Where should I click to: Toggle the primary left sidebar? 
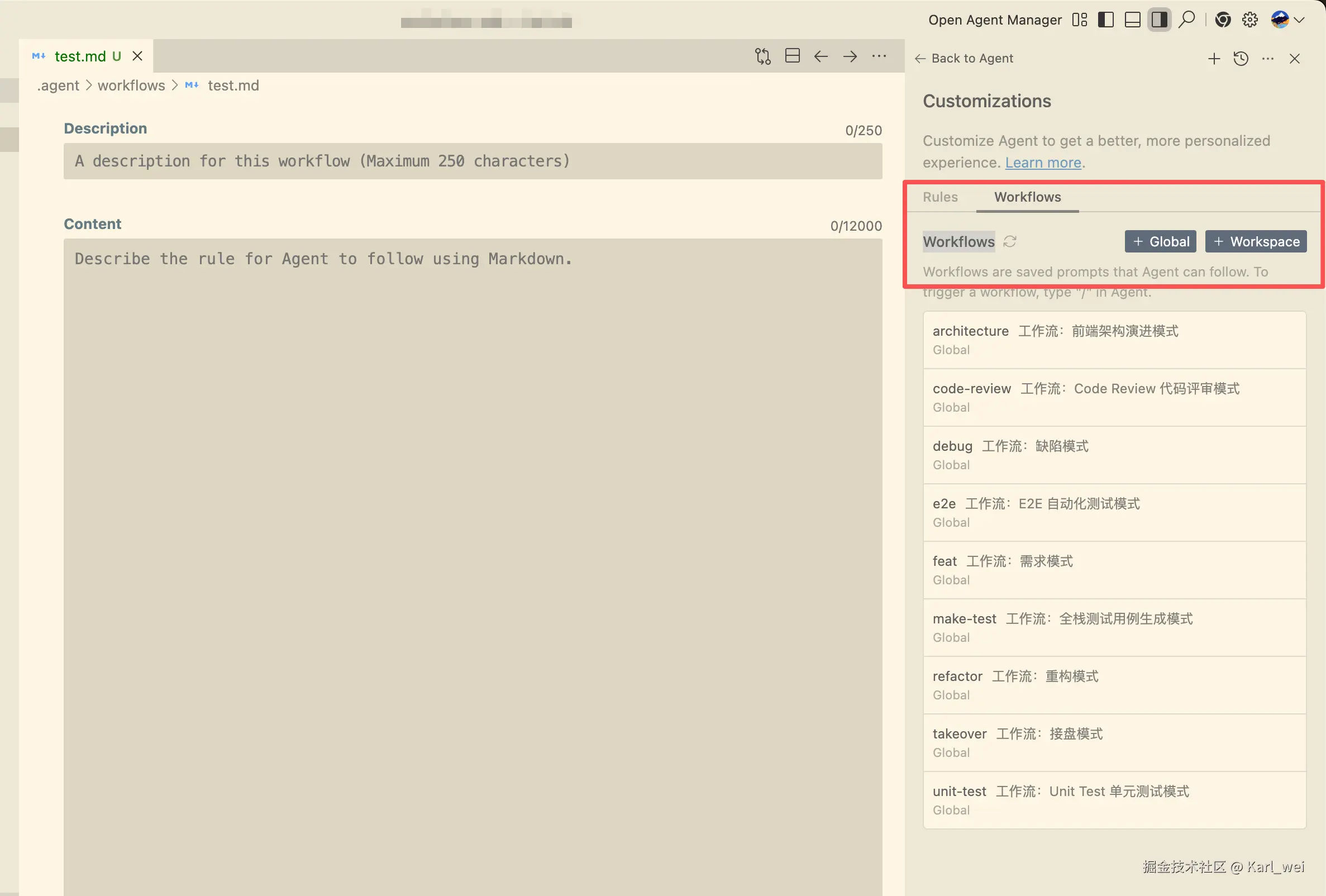point(1105,20)
